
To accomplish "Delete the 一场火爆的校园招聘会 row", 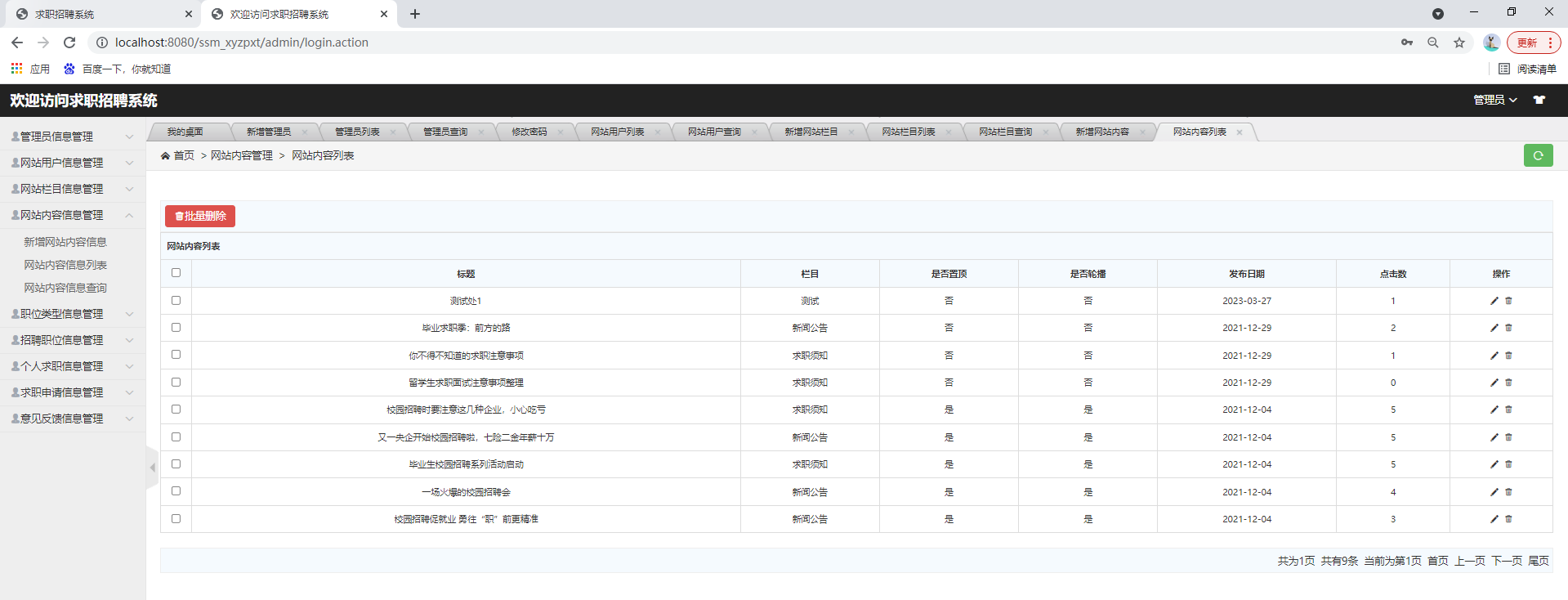I will tap(1508, 492).
